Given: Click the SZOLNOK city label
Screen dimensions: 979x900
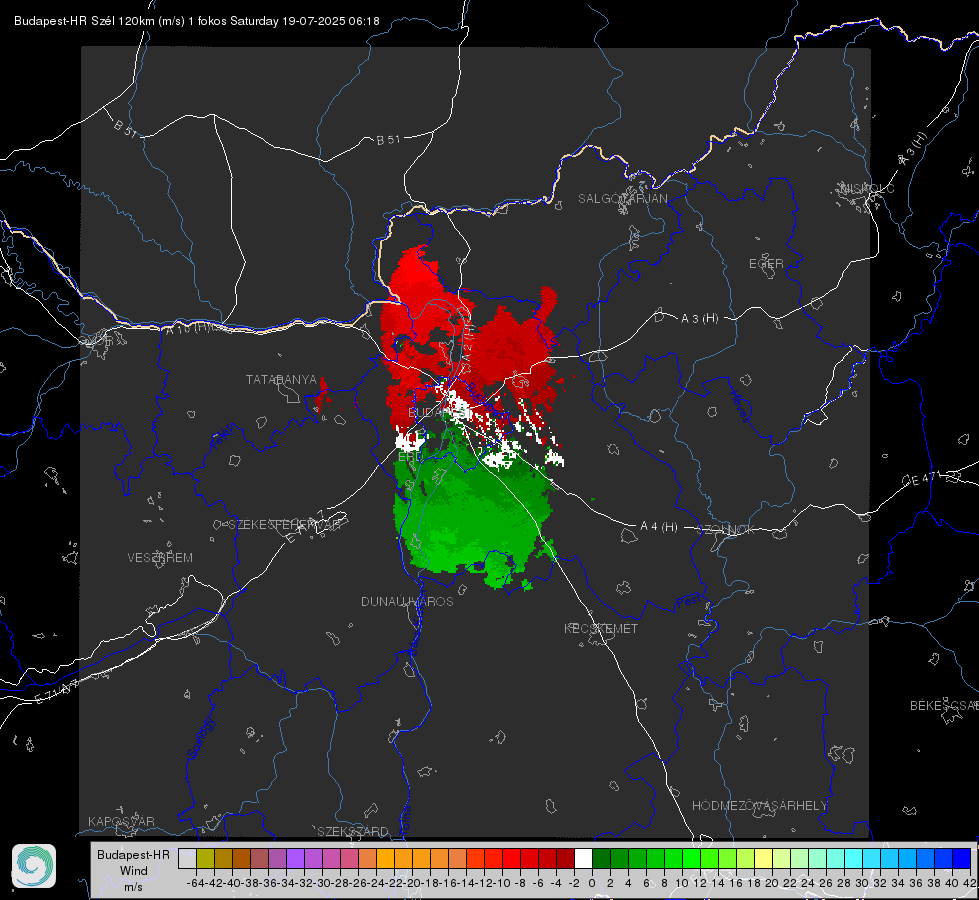Looking at the screenshot, I should pos(726,530).
